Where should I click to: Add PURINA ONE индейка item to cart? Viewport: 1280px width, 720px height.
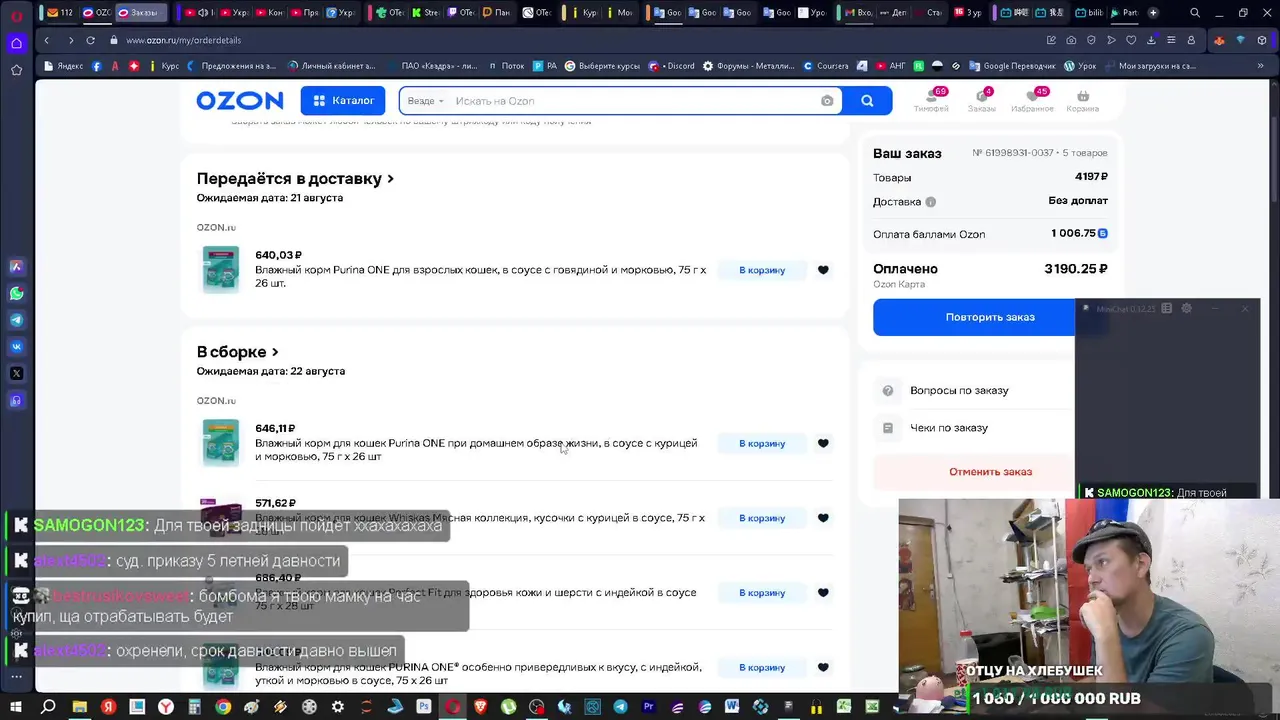762,667
